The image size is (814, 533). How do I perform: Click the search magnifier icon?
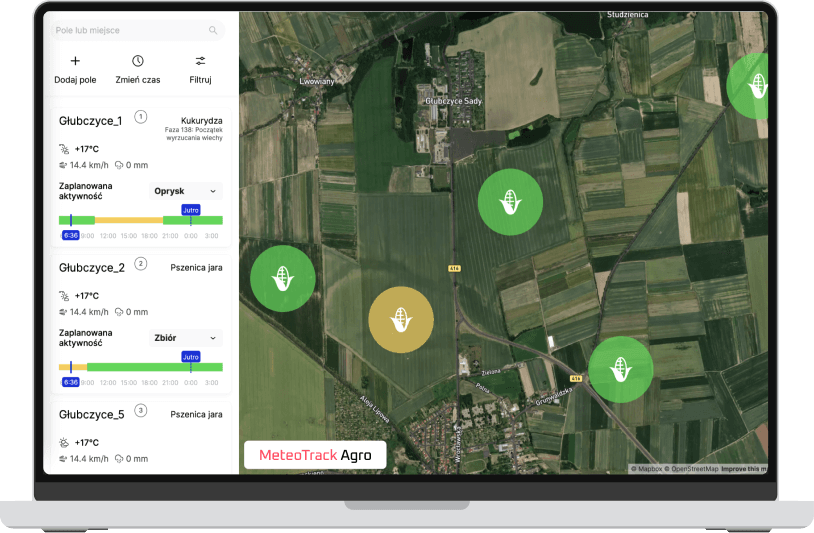click(x=213, y=30)
